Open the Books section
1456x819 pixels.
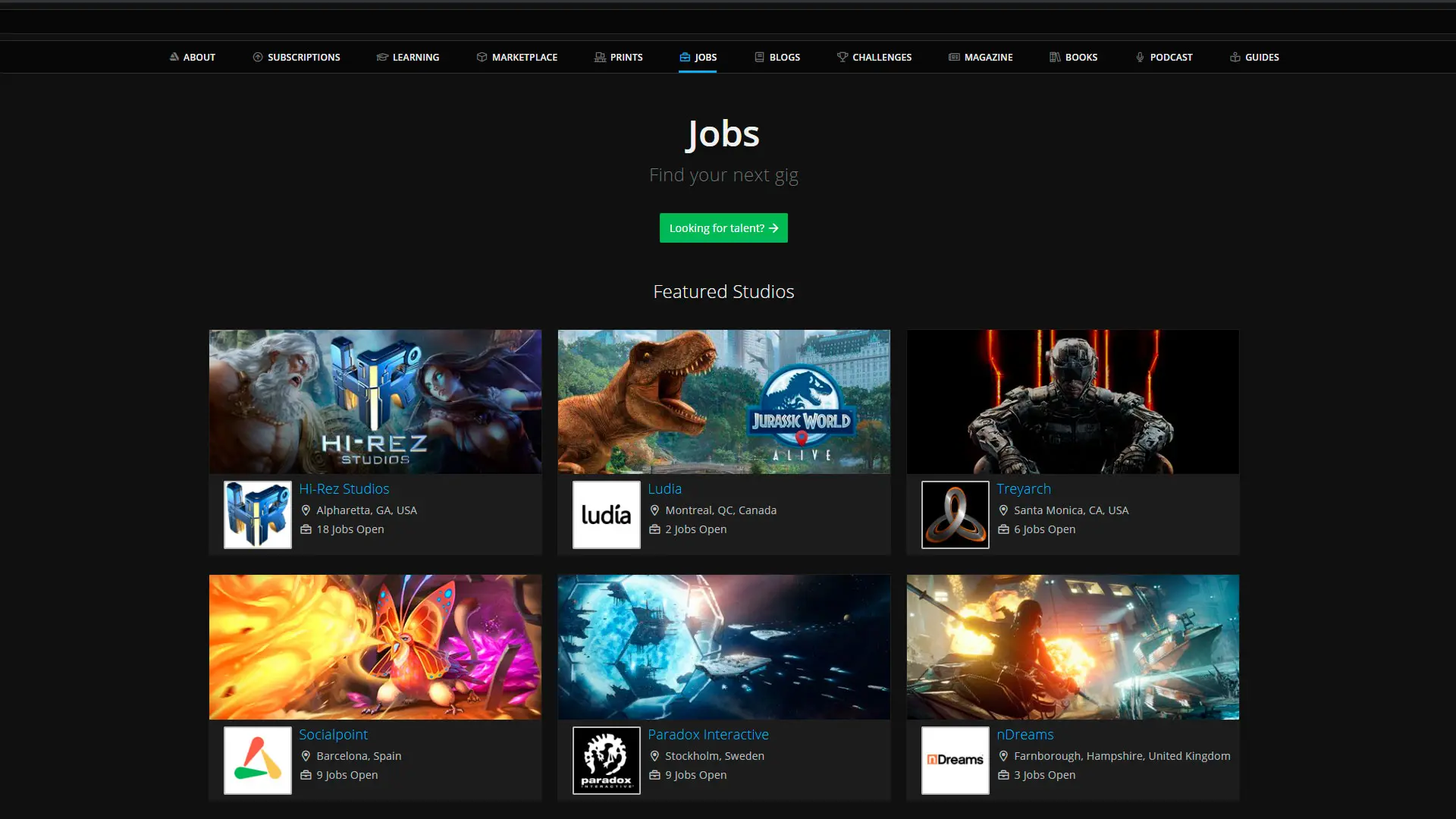click(1081, 57)
